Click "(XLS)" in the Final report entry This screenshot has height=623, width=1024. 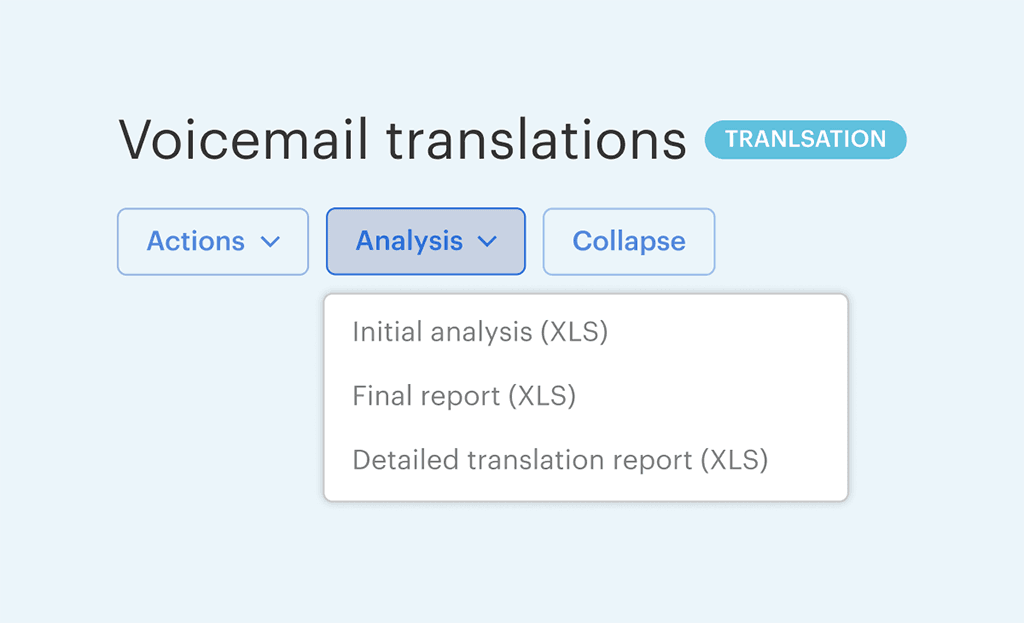542,396
